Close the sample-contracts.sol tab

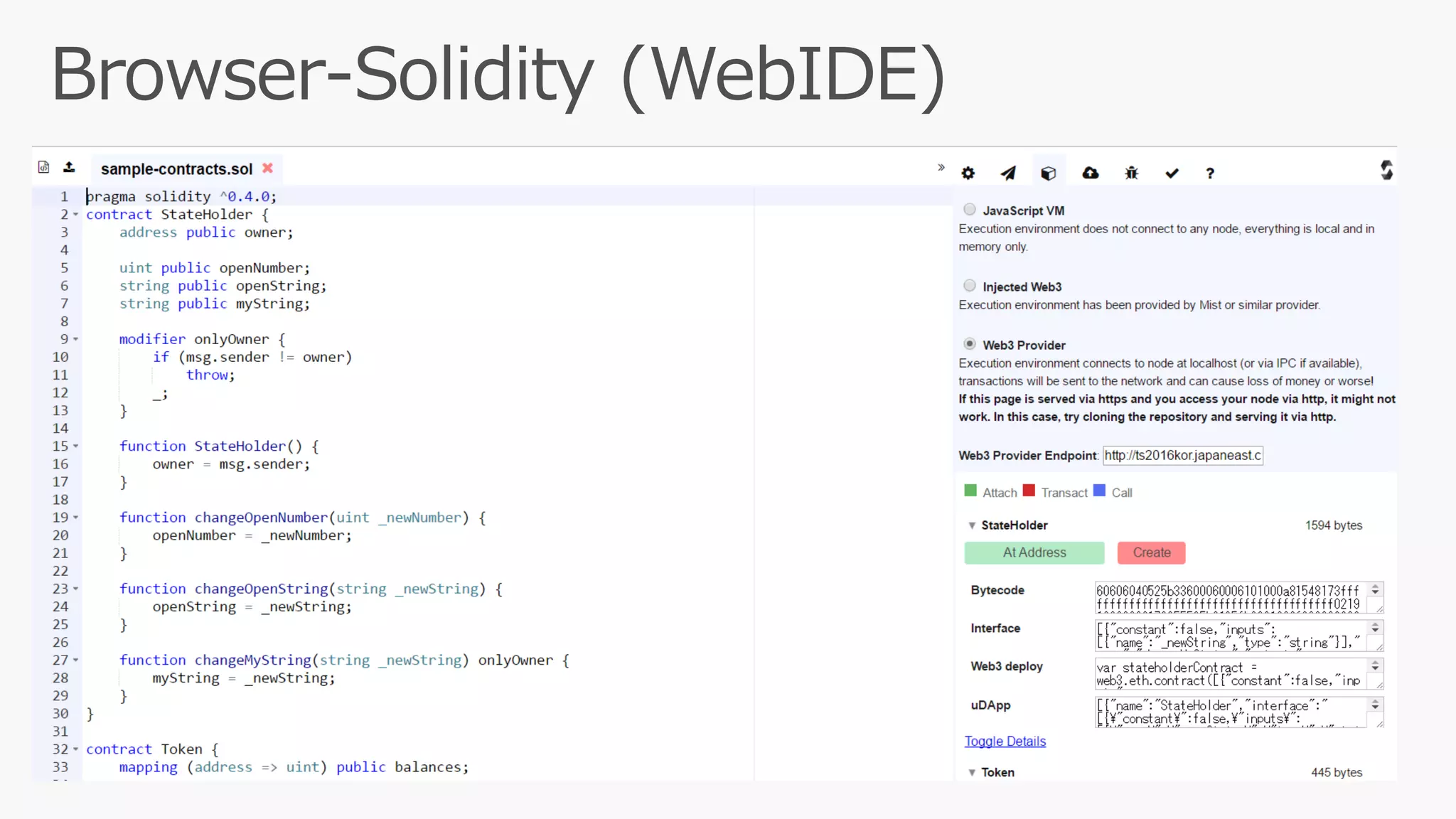click(x=267, y=168)
